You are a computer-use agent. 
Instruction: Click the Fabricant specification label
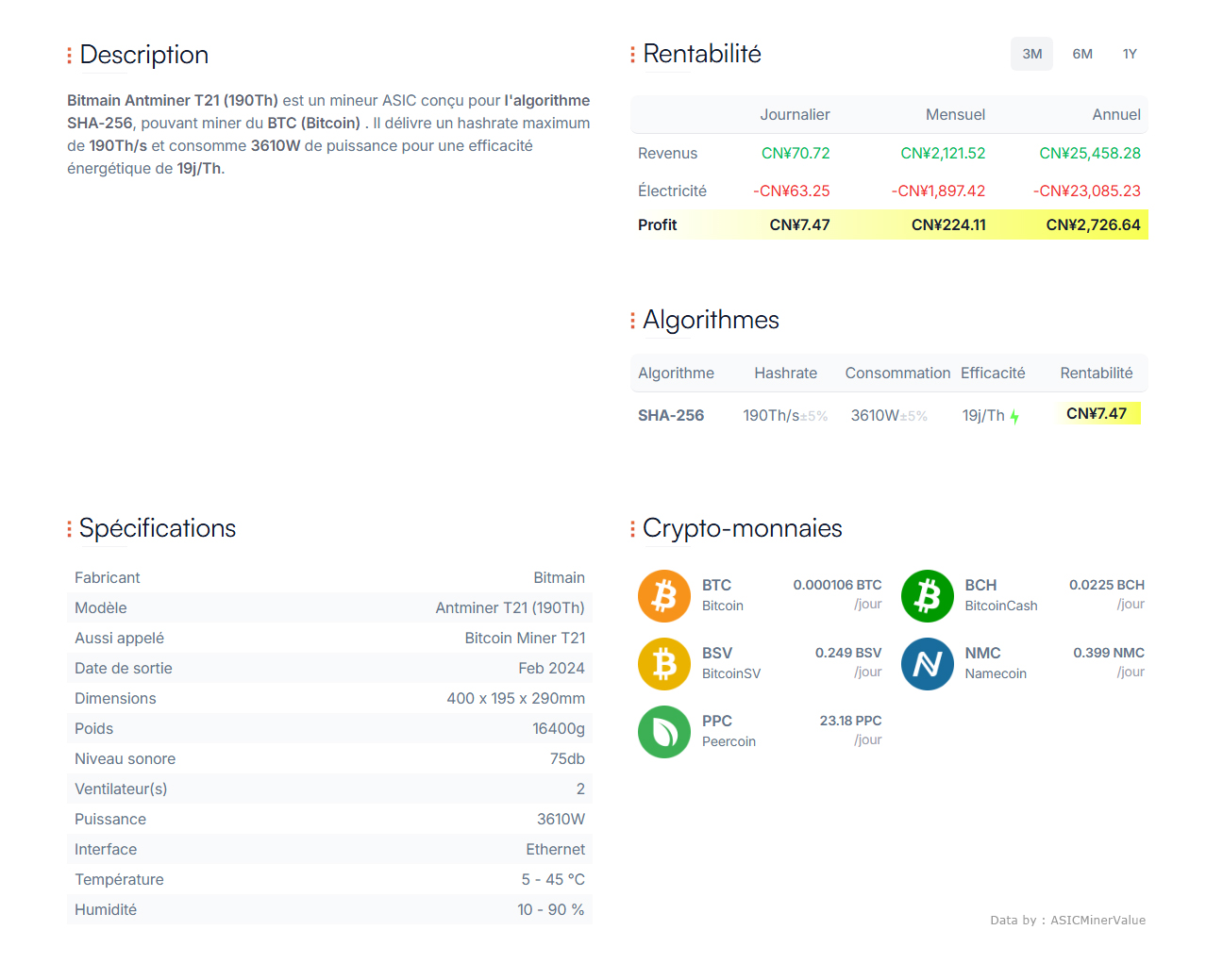coord(107,577)
